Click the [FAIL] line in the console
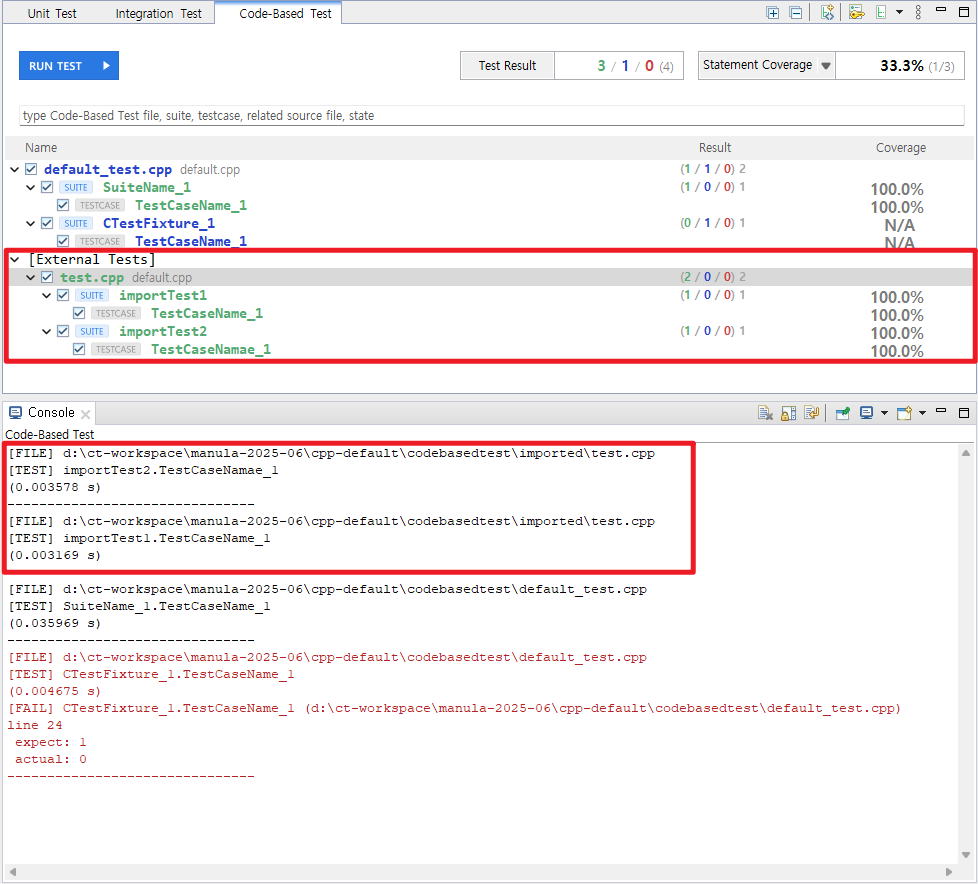This screenshot has width=978, height=884. pos(454,708)
